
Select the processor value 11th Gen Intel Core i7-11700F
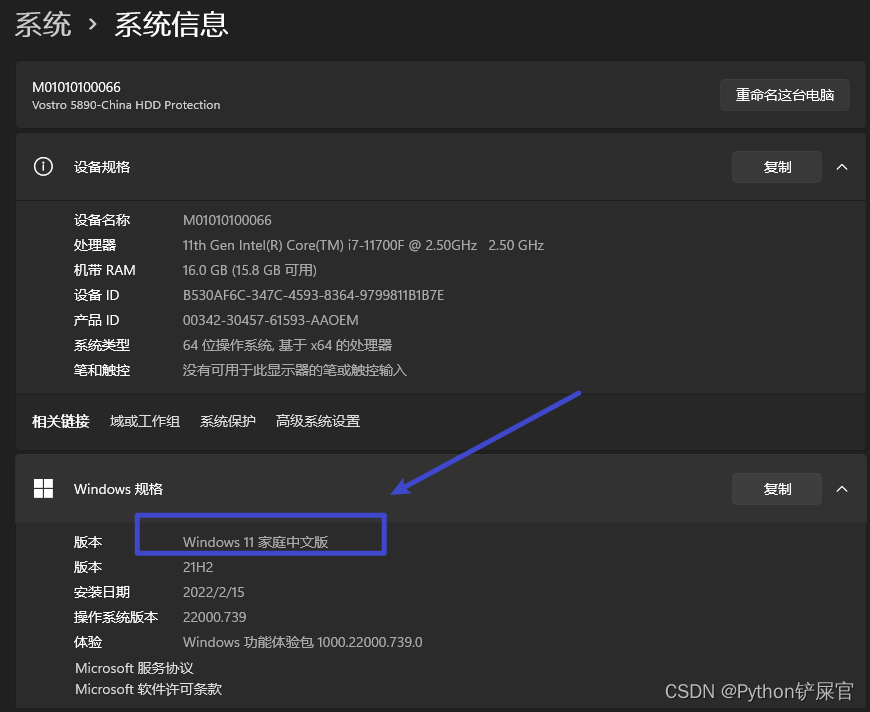(363, 245)
